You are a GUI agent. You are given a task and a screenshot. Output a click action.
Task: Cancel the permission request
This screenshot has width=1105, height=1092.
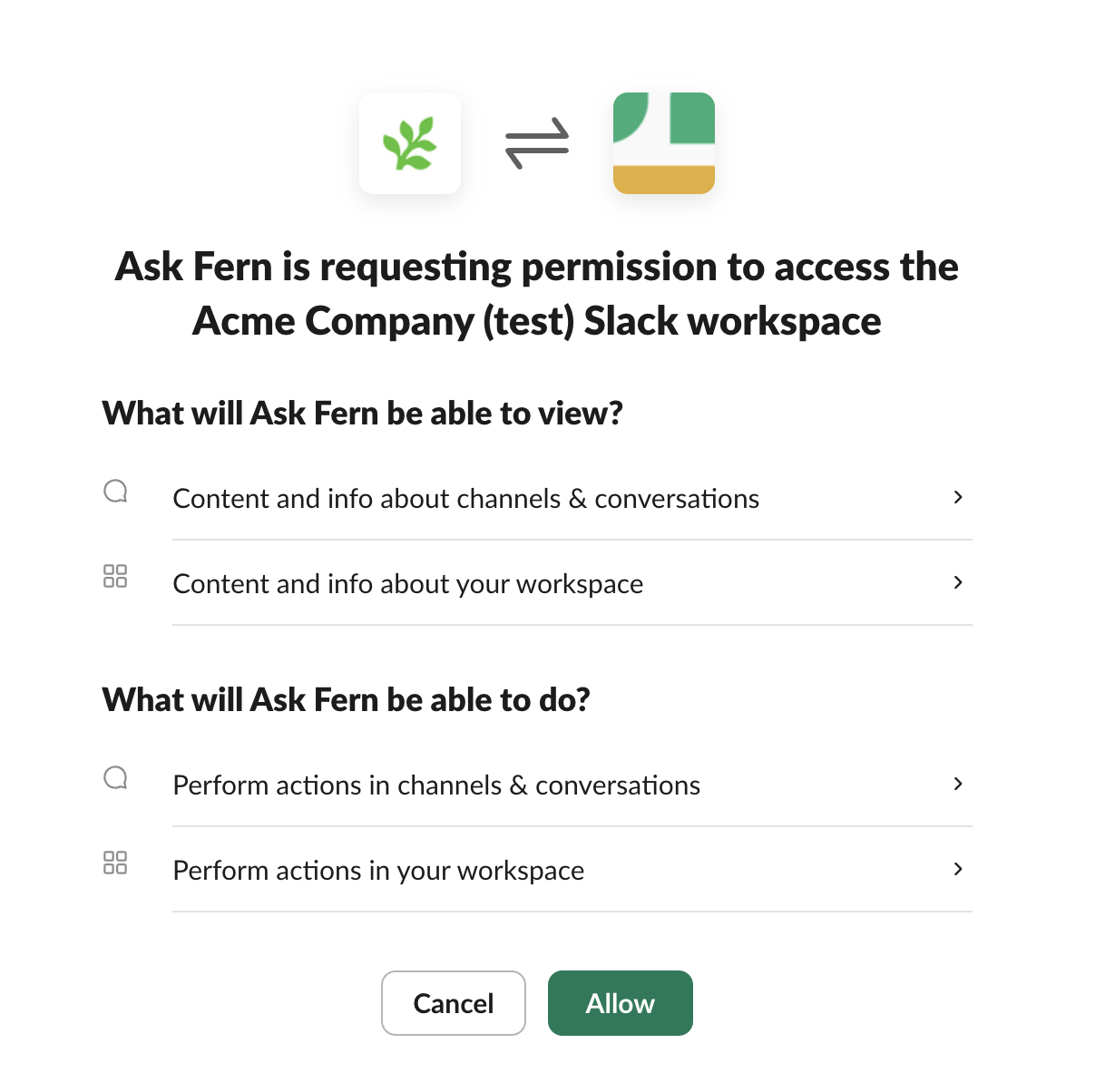click(x=454, y=1003)
